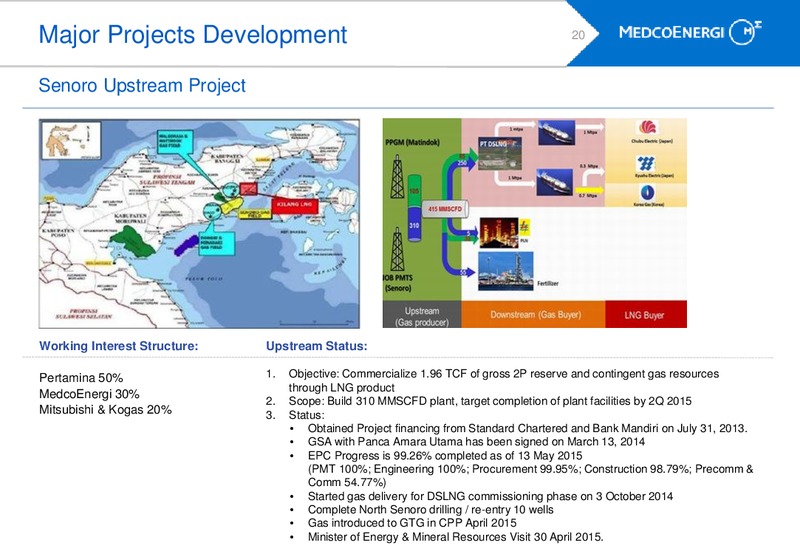Click the PLN lightning logo
Viewport: 800px width, 554px height.
click(x=524, y=228)
